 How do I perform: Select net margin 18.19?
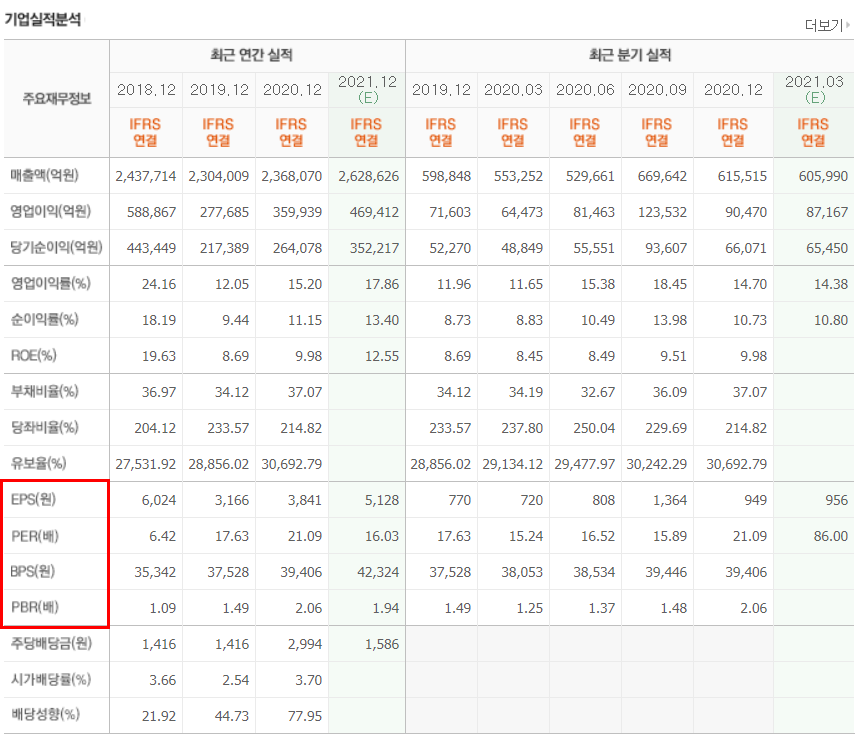(159, 320)
